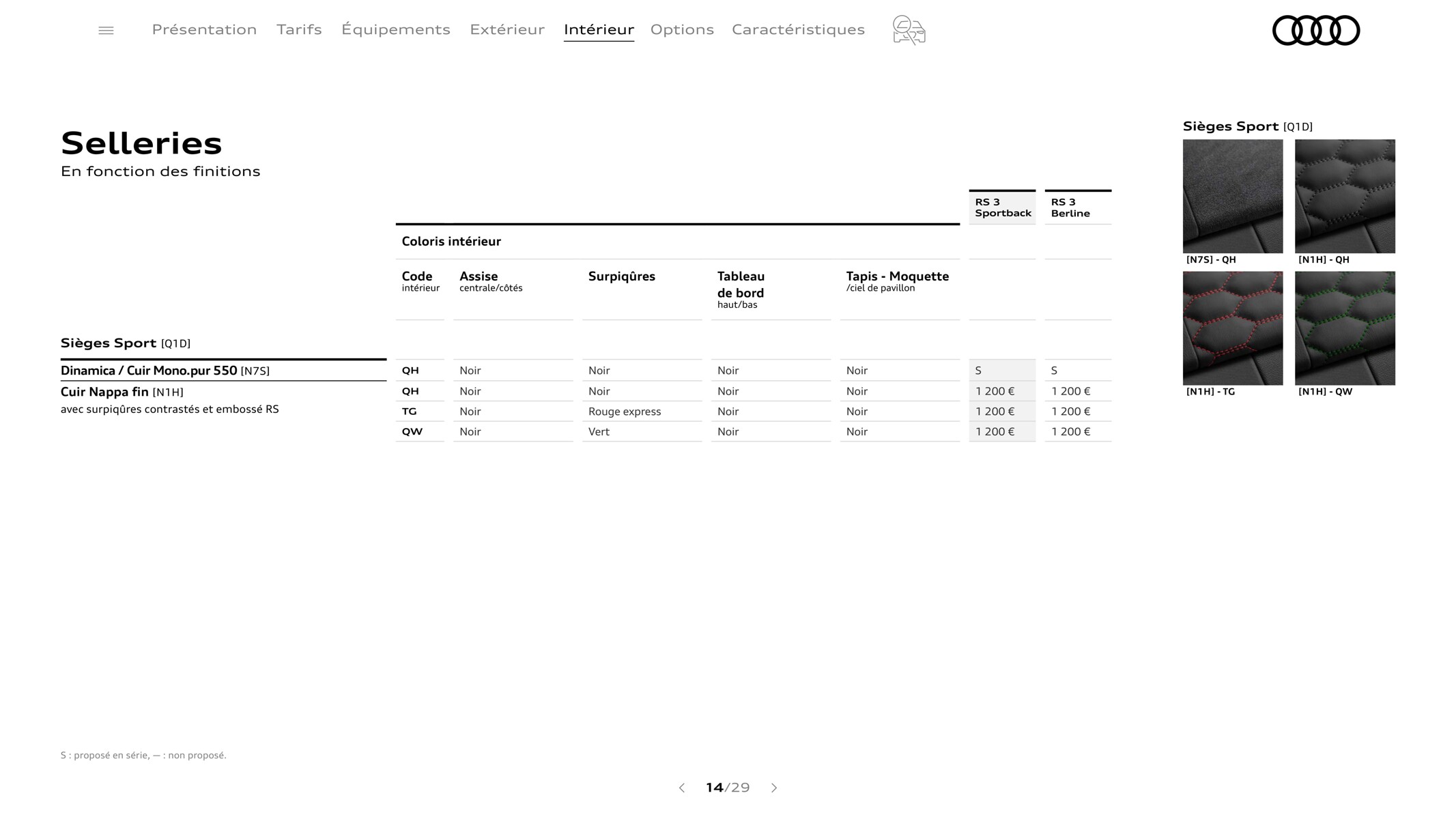Open the hamburger menu icon
Screen dimensions: 1456x819
click(106, 31)
